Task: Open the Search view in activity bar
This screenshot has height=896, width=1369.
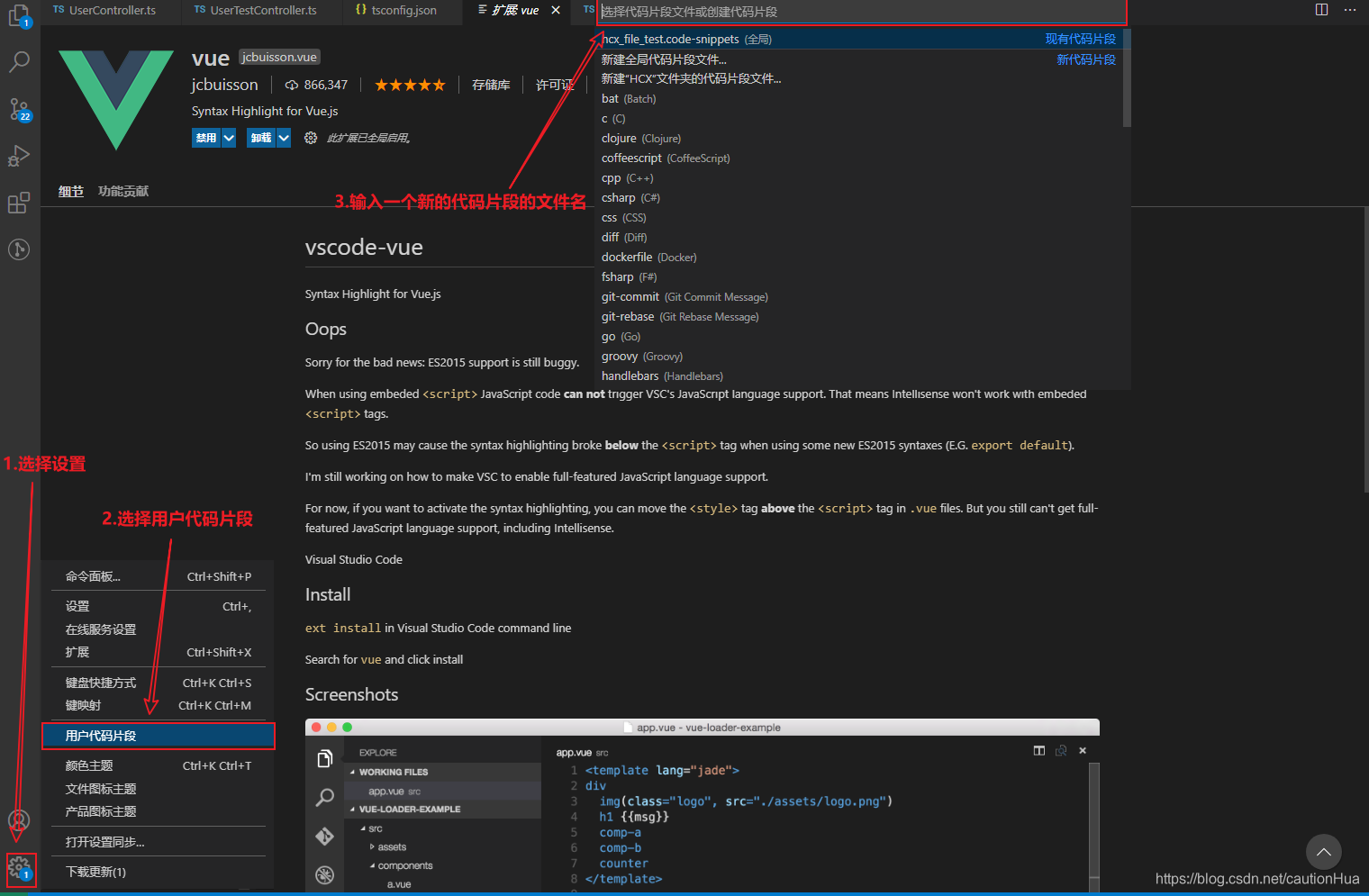Action: 19,62
